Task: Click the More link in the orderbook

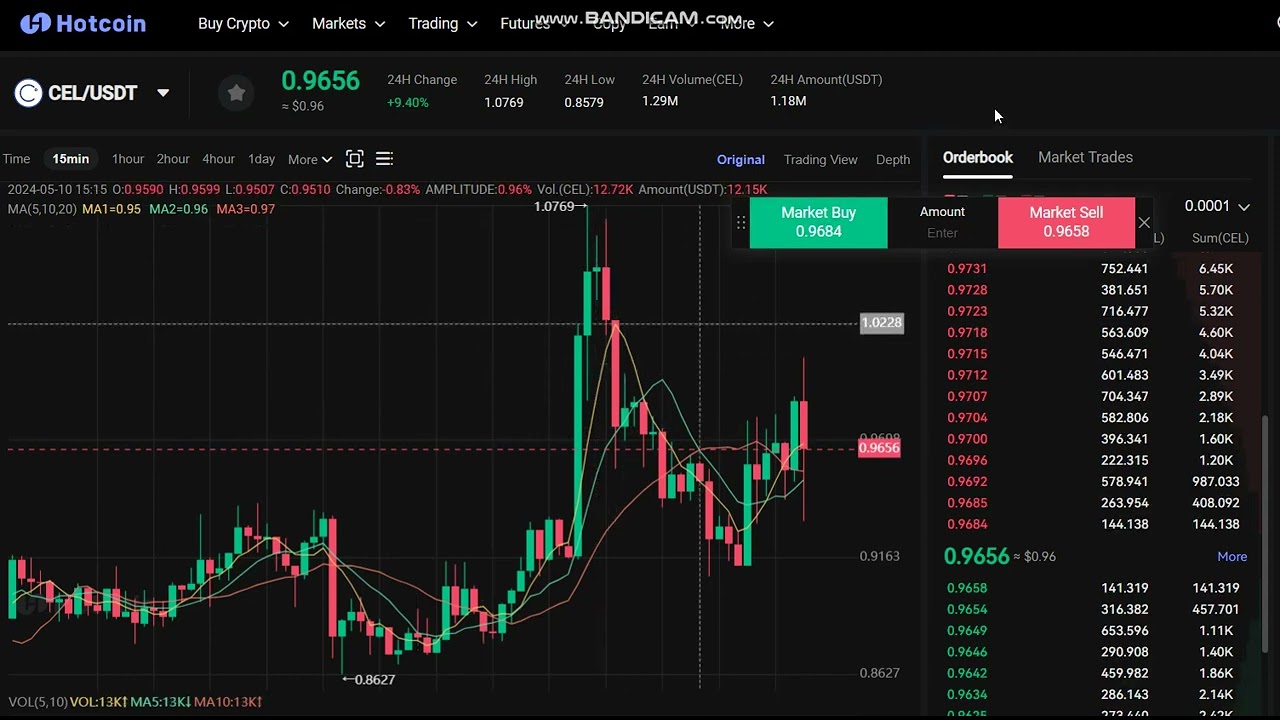Action: 1232,557
